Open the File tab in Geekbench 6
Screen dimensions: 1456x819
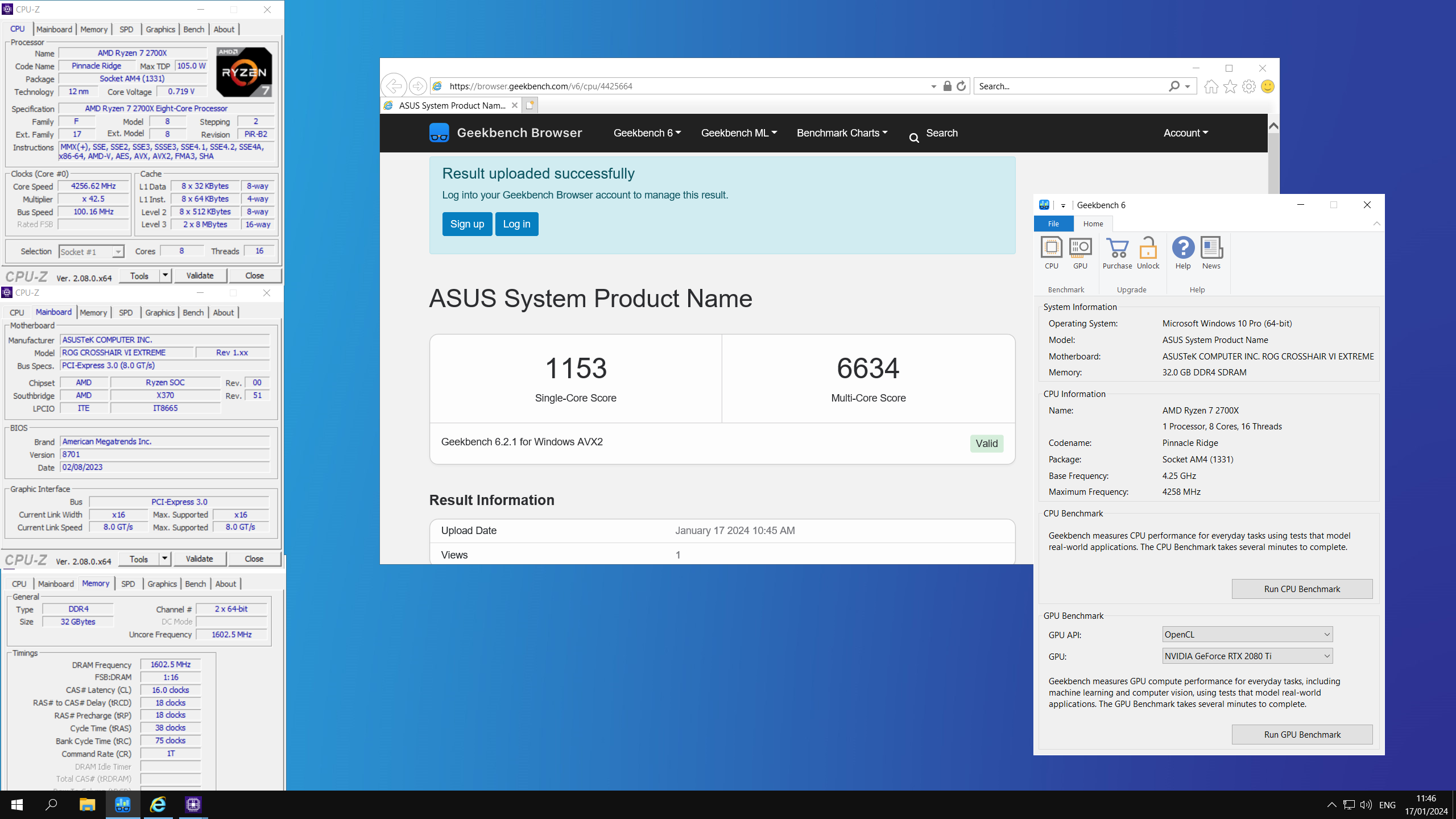pyautogui.click(x=1053, y=224)
